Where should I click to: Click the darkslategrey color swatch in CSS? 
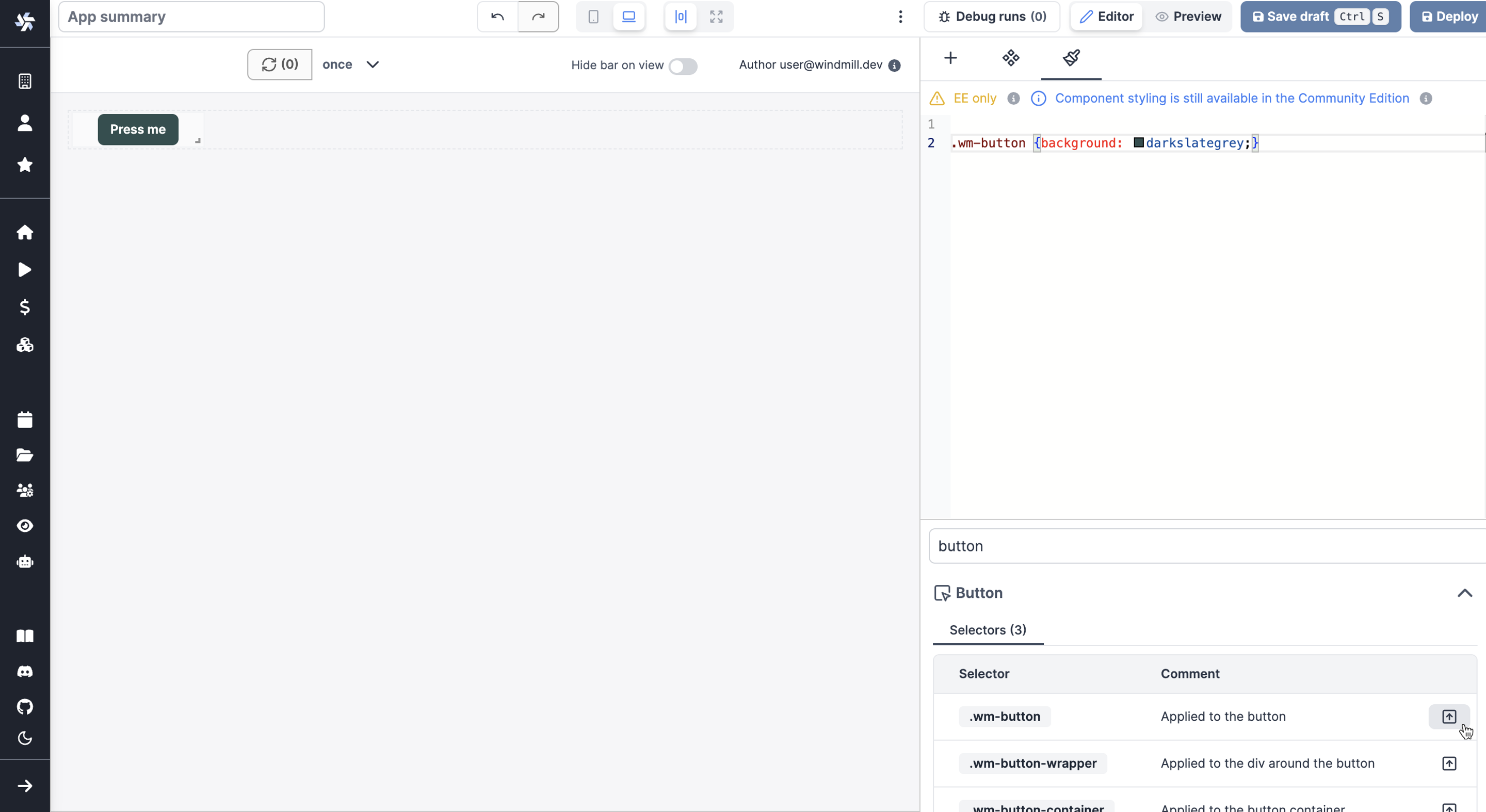[x=1138, y=142]
